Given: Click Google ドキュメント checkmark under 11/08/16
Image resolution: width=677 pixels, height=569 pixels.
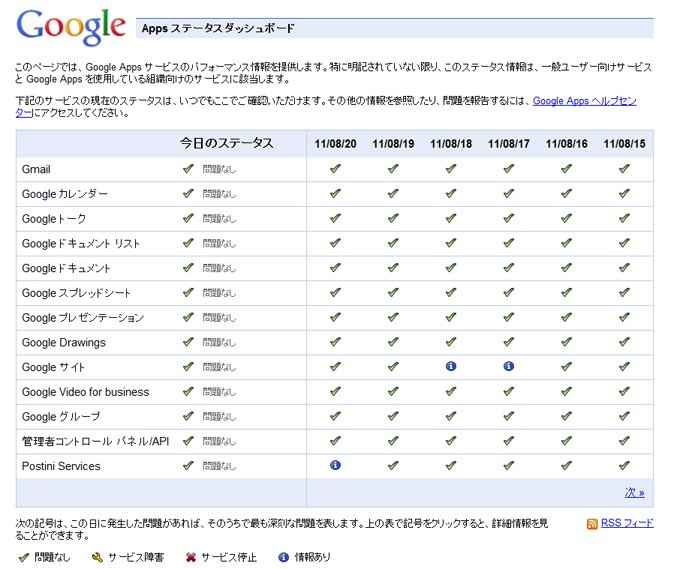Looking at the screenshot, I should click(566, 268).
